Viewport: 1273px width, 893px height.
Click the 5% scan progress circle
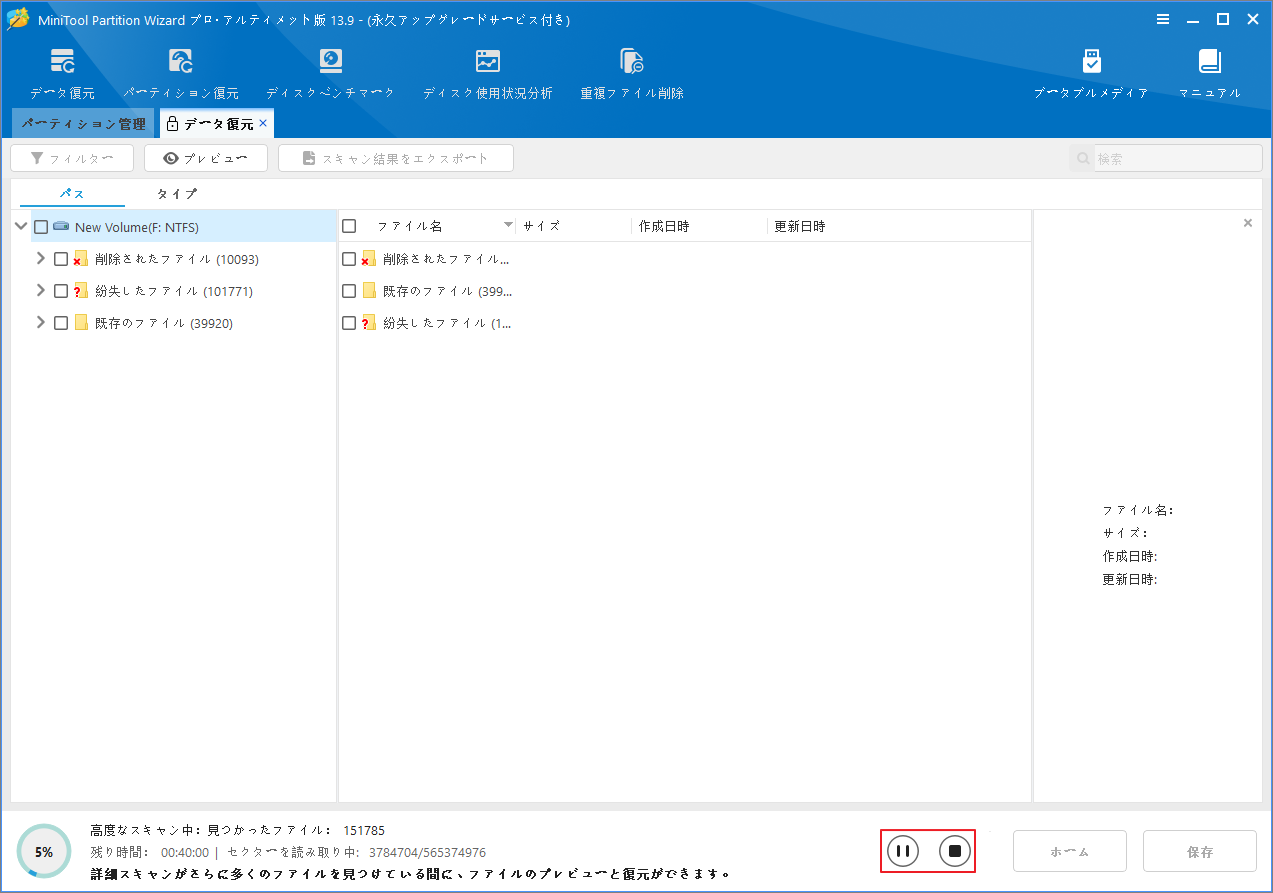pyautogui.click(x=44, y=852)
